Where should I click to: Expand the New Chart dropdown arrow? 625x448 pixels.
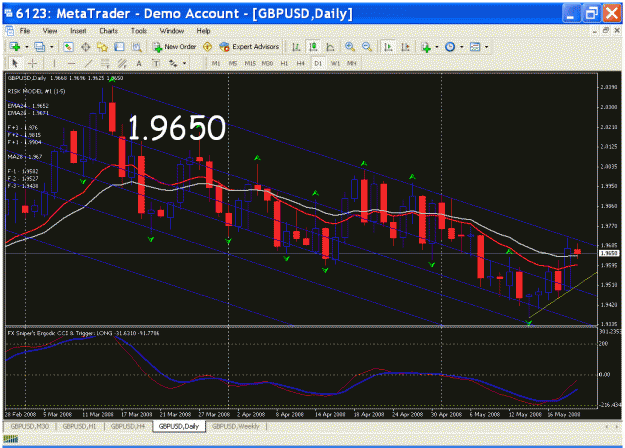click(27, 47)
